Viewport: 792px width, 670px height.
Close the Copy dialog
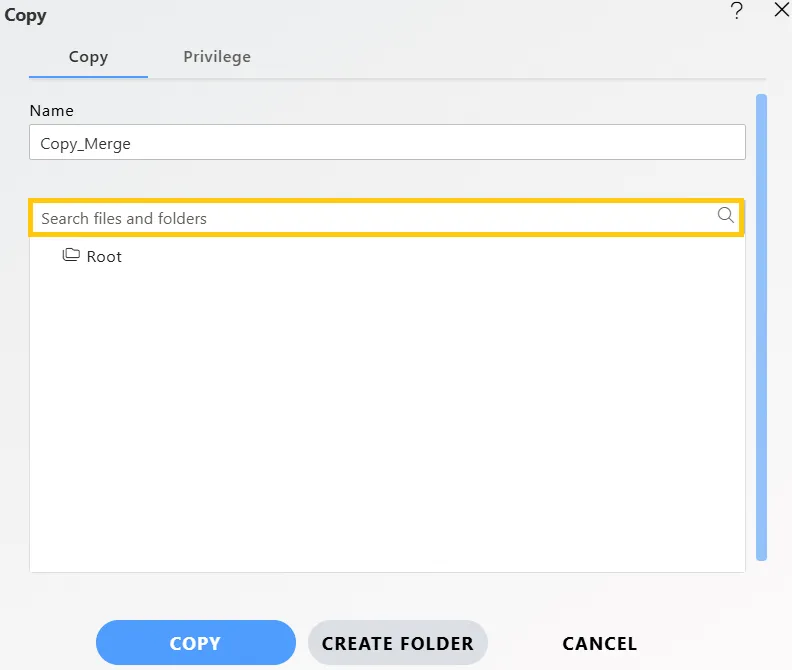[781, 10]
